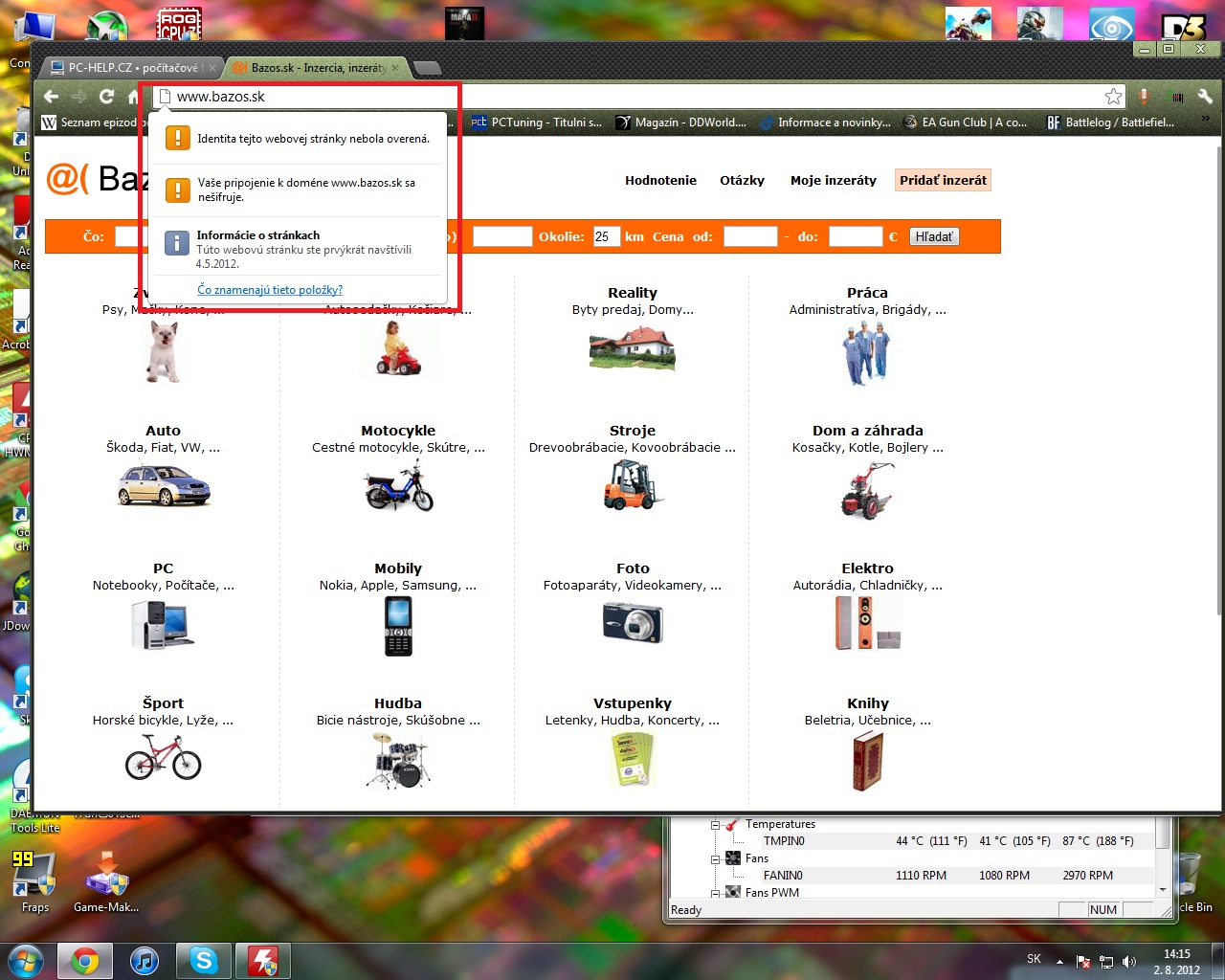Click the browser forward arrow

click(x=79, y=96)
